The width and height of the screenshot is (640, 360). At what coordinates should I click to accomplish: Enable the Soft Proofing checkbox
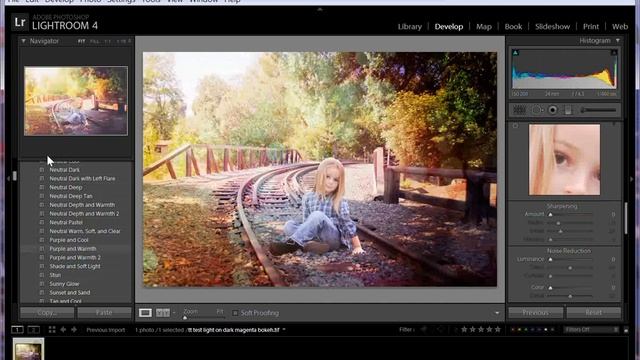235,313
